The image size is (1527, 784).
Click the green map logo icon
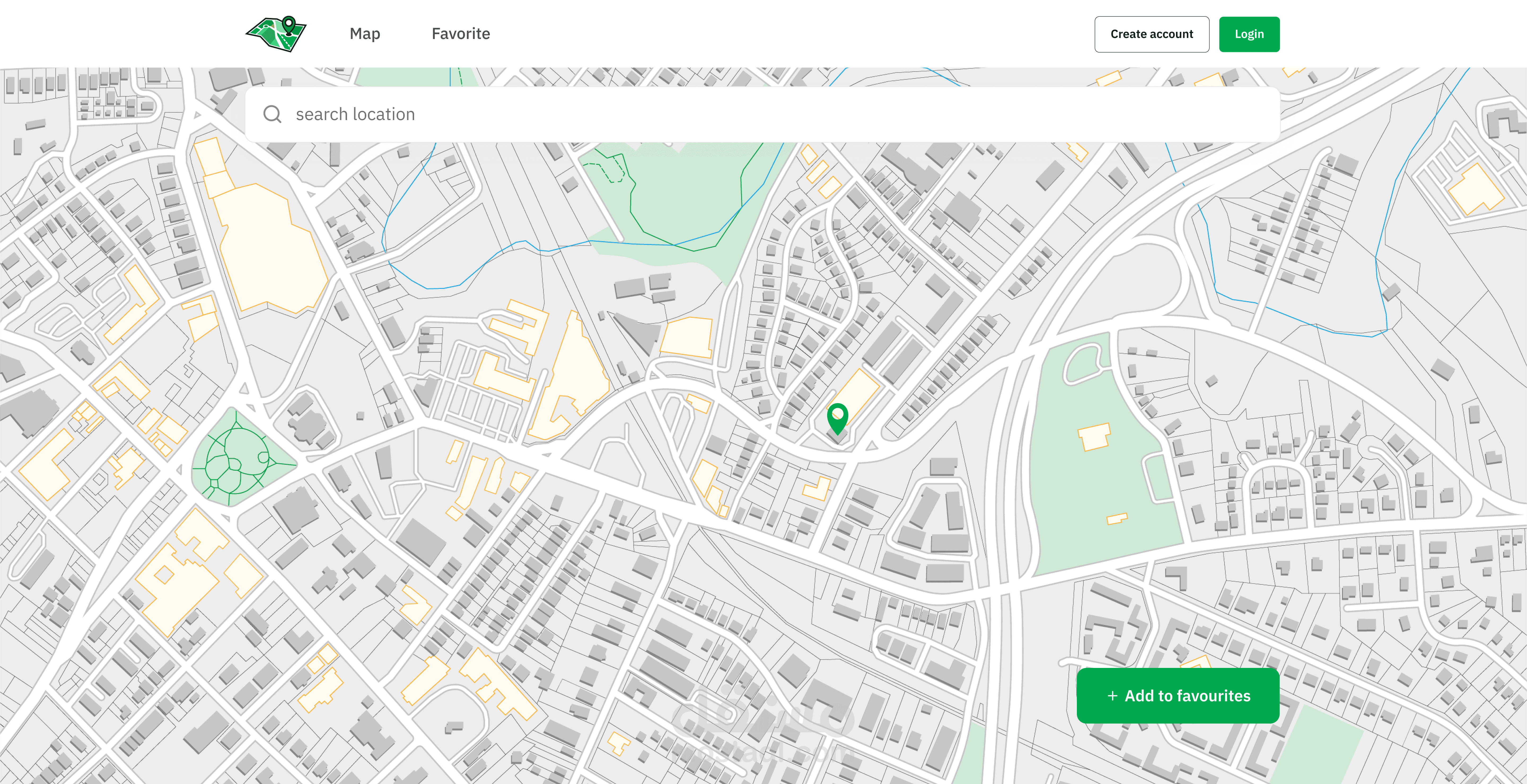tap(276, 34)
